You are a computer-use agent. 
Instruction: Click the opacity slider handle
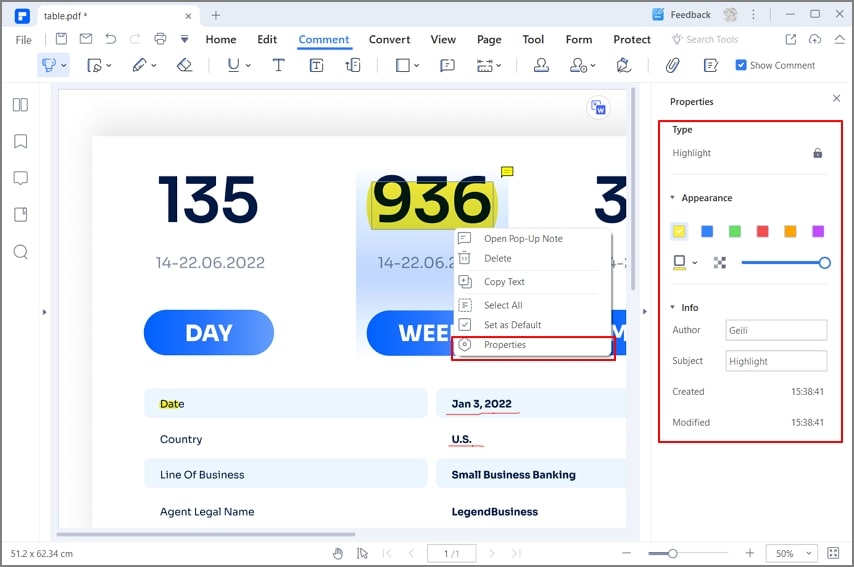tap(824, 263)
